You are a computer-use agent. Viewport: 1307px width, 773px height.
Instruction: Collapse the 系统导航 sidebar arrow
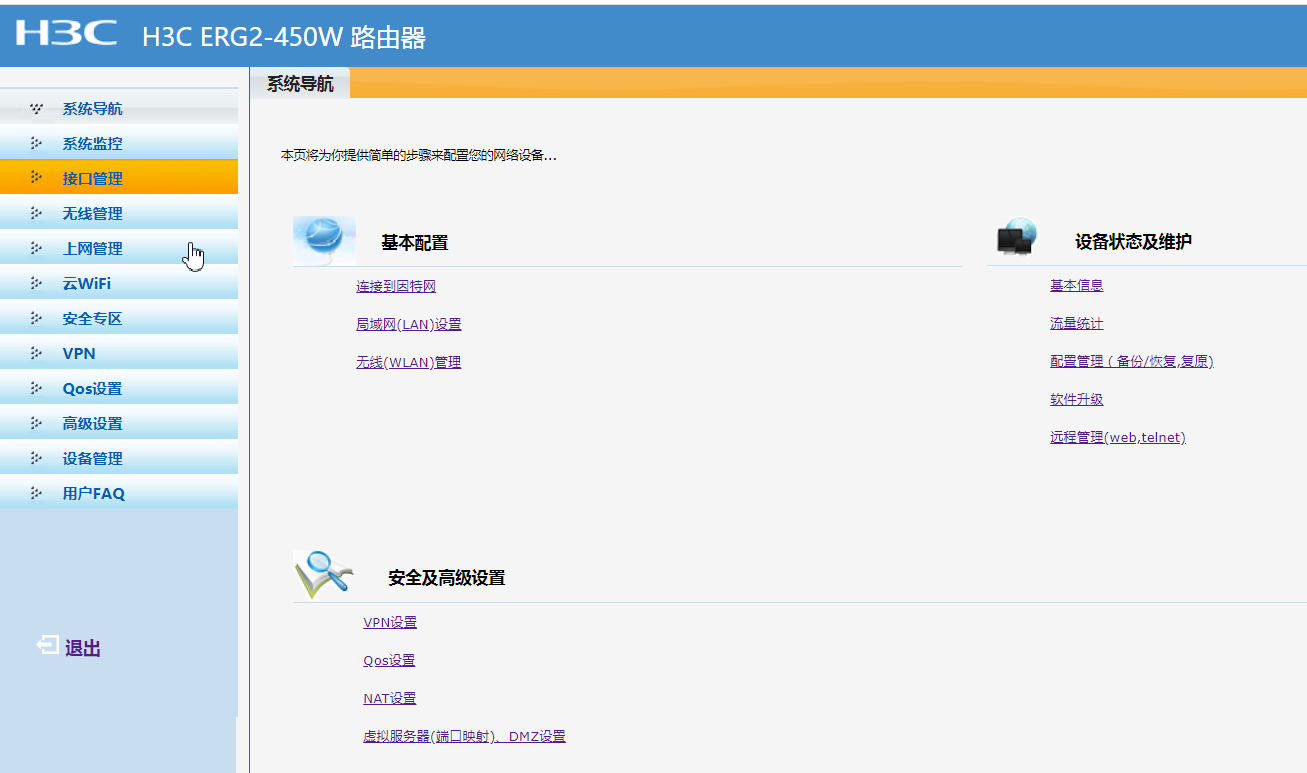point(37,108)
